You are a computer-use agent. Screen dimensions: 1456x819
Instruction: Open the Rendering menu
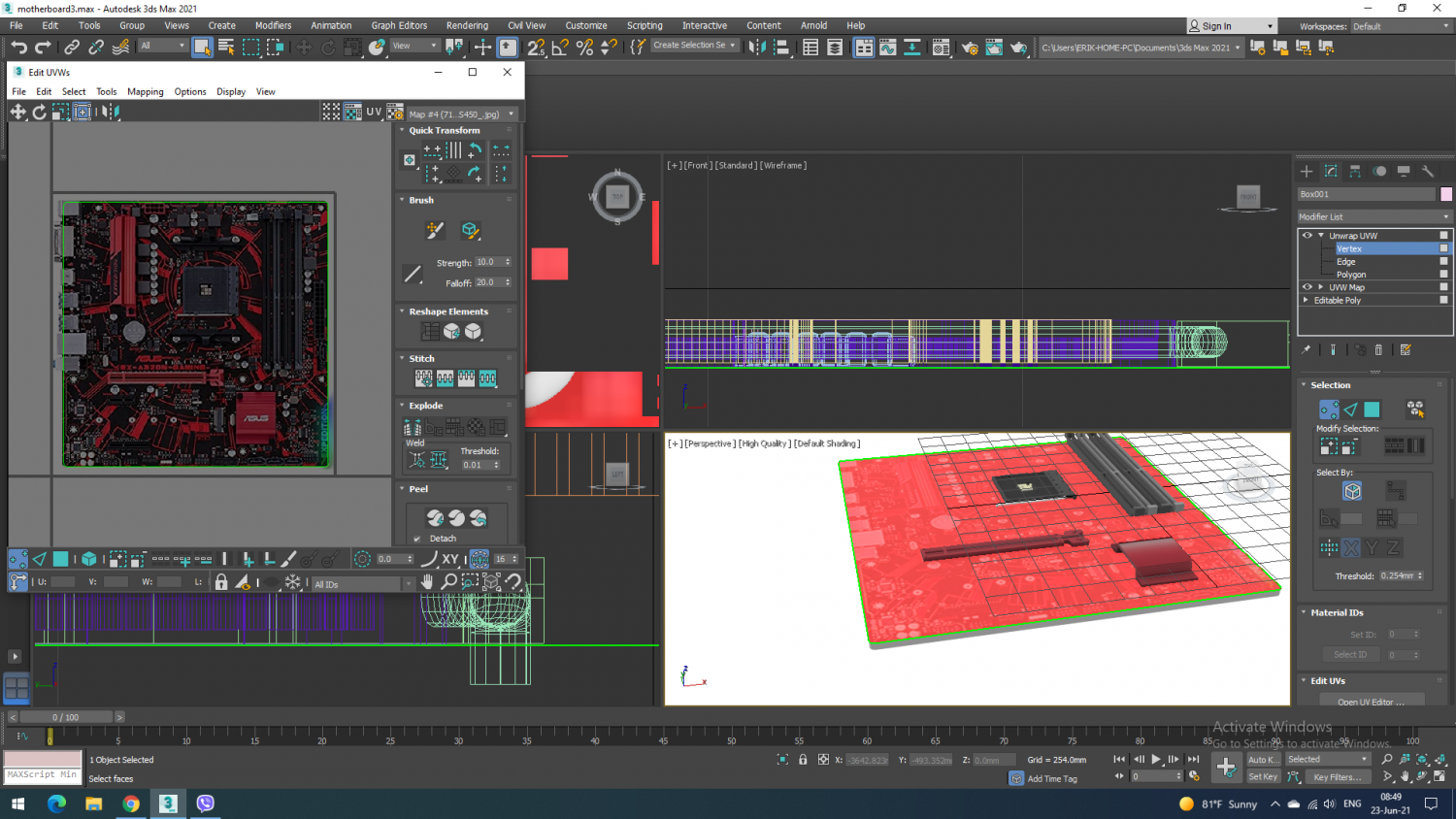pos(467,26)
